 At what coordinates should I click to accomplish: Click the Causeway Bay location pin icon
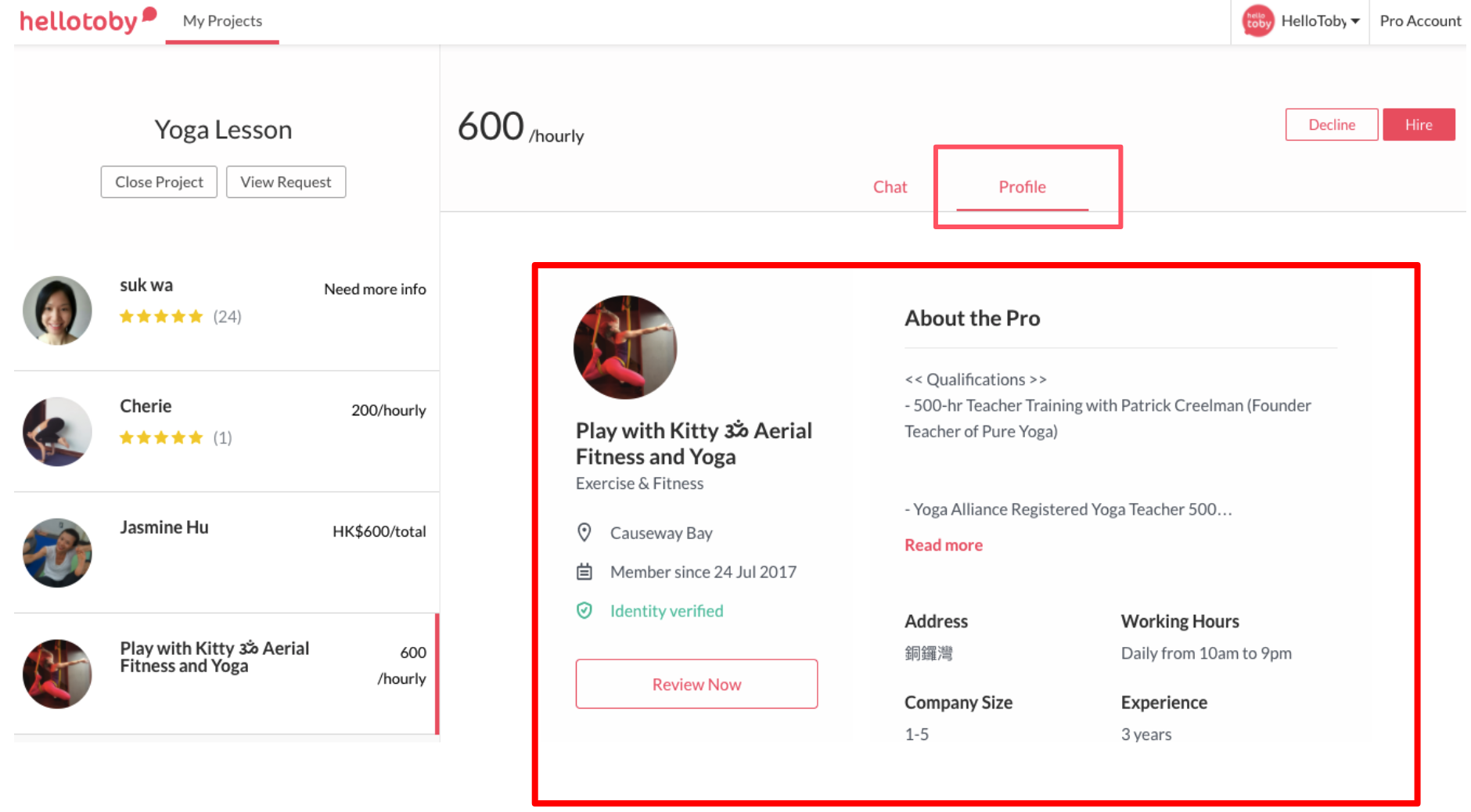[584, 533]
